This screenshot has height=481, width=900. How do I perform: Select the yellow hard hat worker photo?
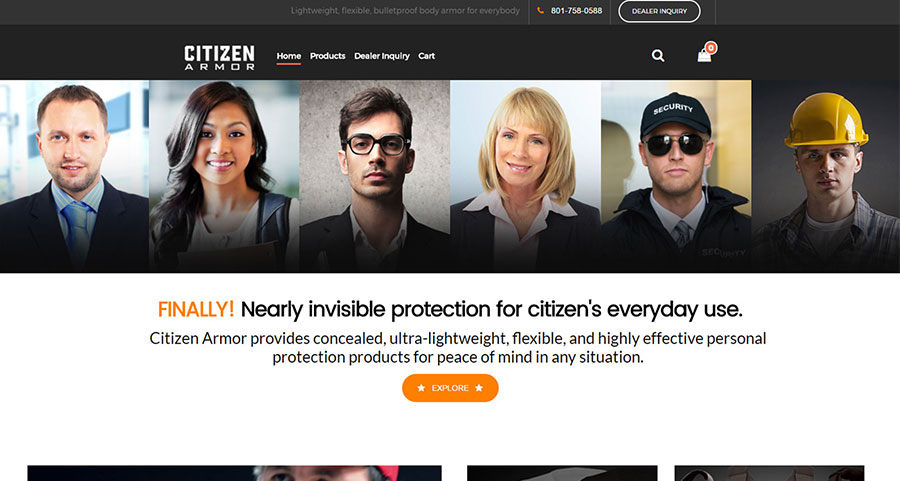(x=826, y=176)
